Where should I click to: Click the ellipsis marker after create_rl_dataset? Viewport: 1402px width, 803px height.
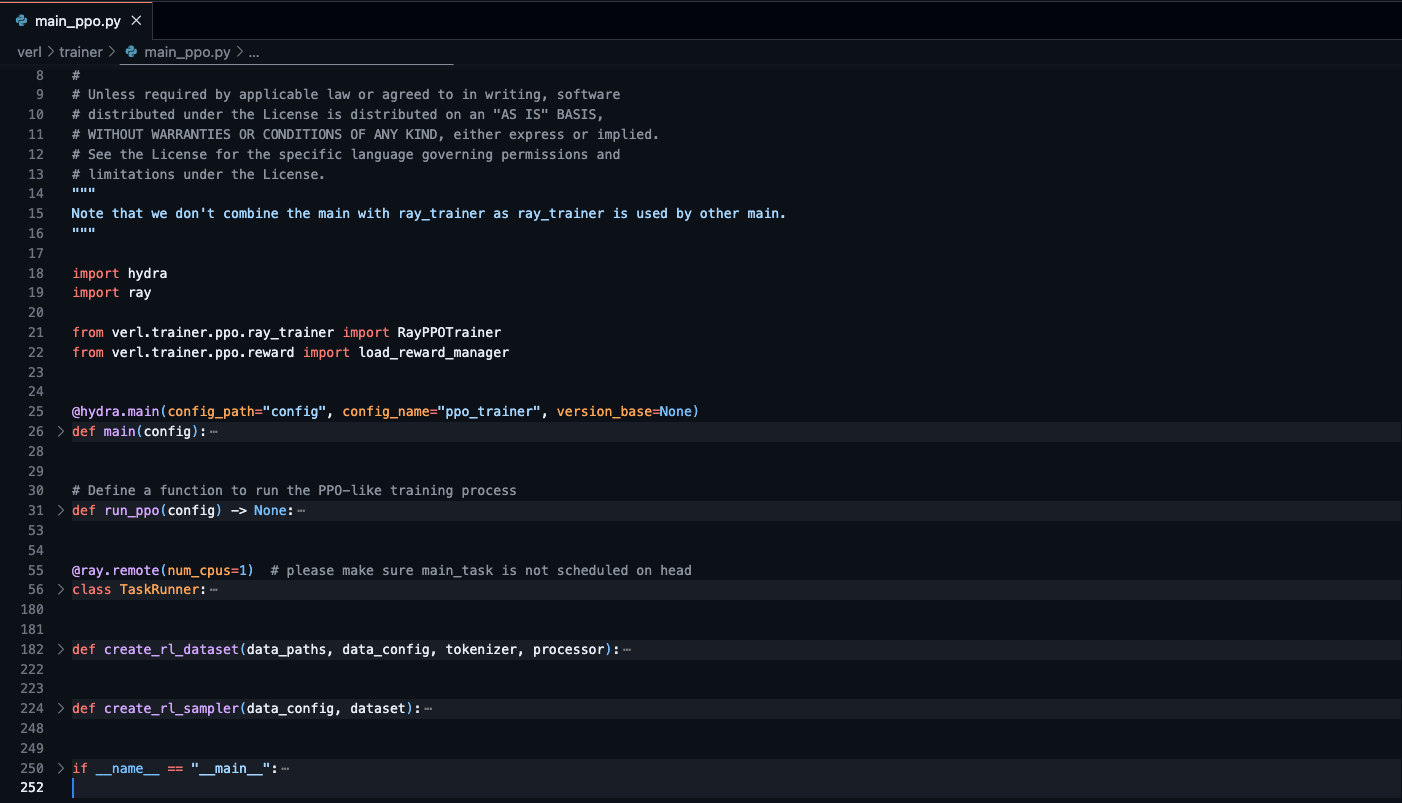tap(628, 649)
